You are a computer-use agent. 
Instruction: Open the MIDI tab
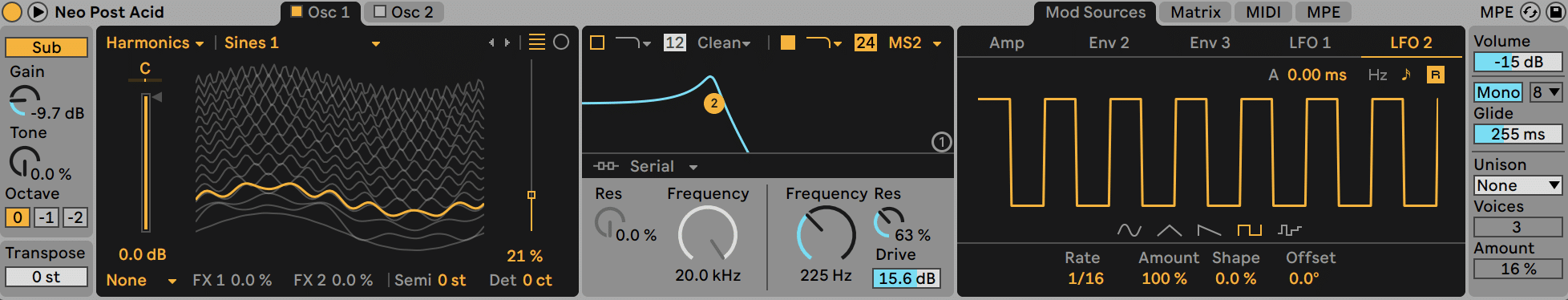pyautogui.click(x=1263, y=12)
